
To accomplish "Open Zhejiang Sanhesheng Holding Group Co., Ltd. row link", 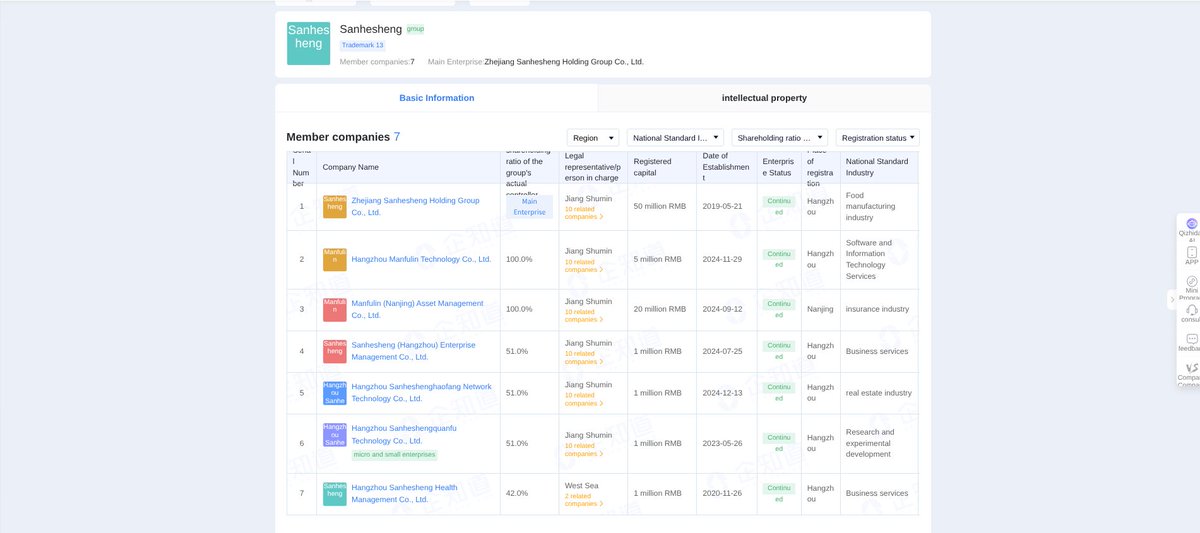I will [415, 207].
